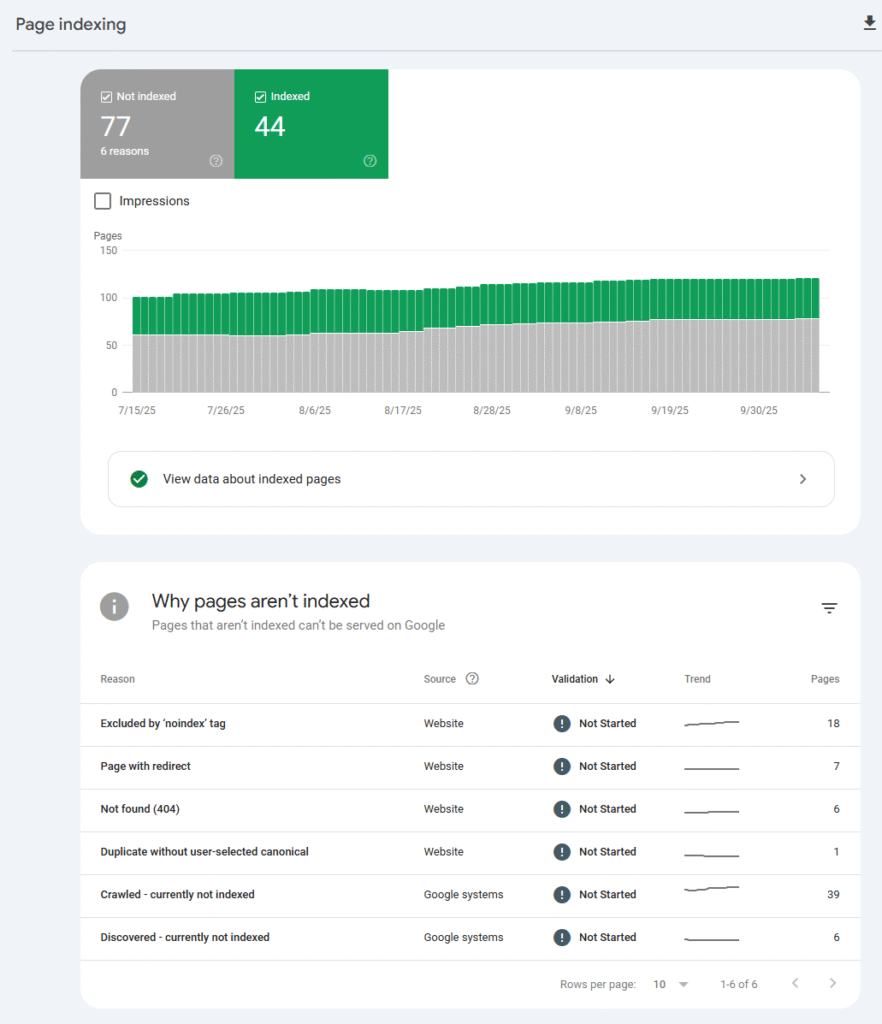Screen dimensions: 882x1024
Task: Uncheck the Not indexed checkbox
Action: [x=106, y=96]
